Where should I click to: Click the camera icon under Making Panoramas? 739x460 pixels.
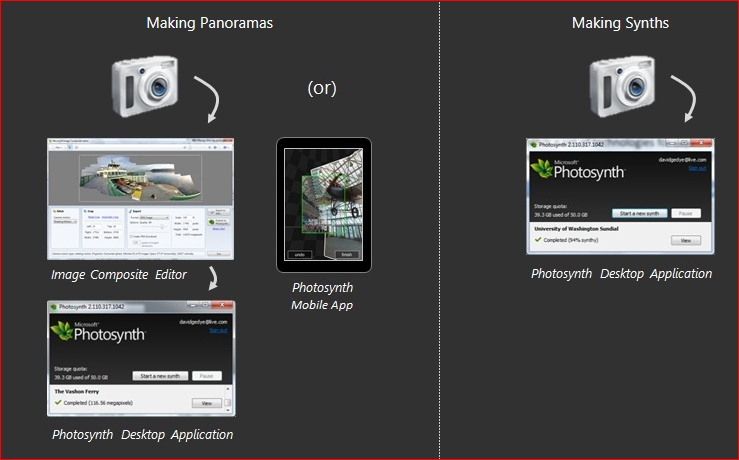(x=145, y=86)
